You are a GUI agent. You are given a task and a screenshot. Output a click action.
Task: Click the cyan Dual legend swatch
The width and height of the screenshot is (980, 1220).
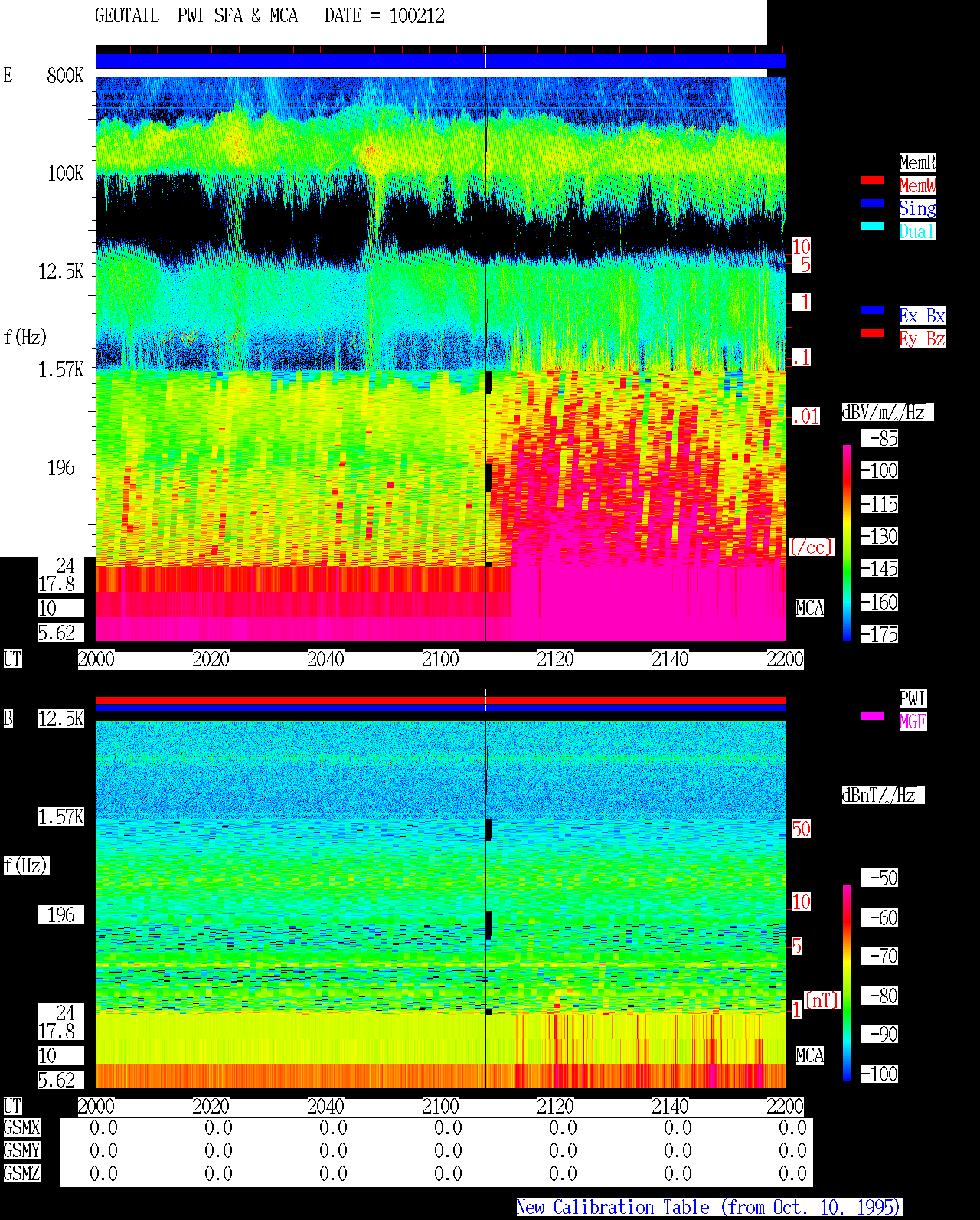[x=873, y=226]
